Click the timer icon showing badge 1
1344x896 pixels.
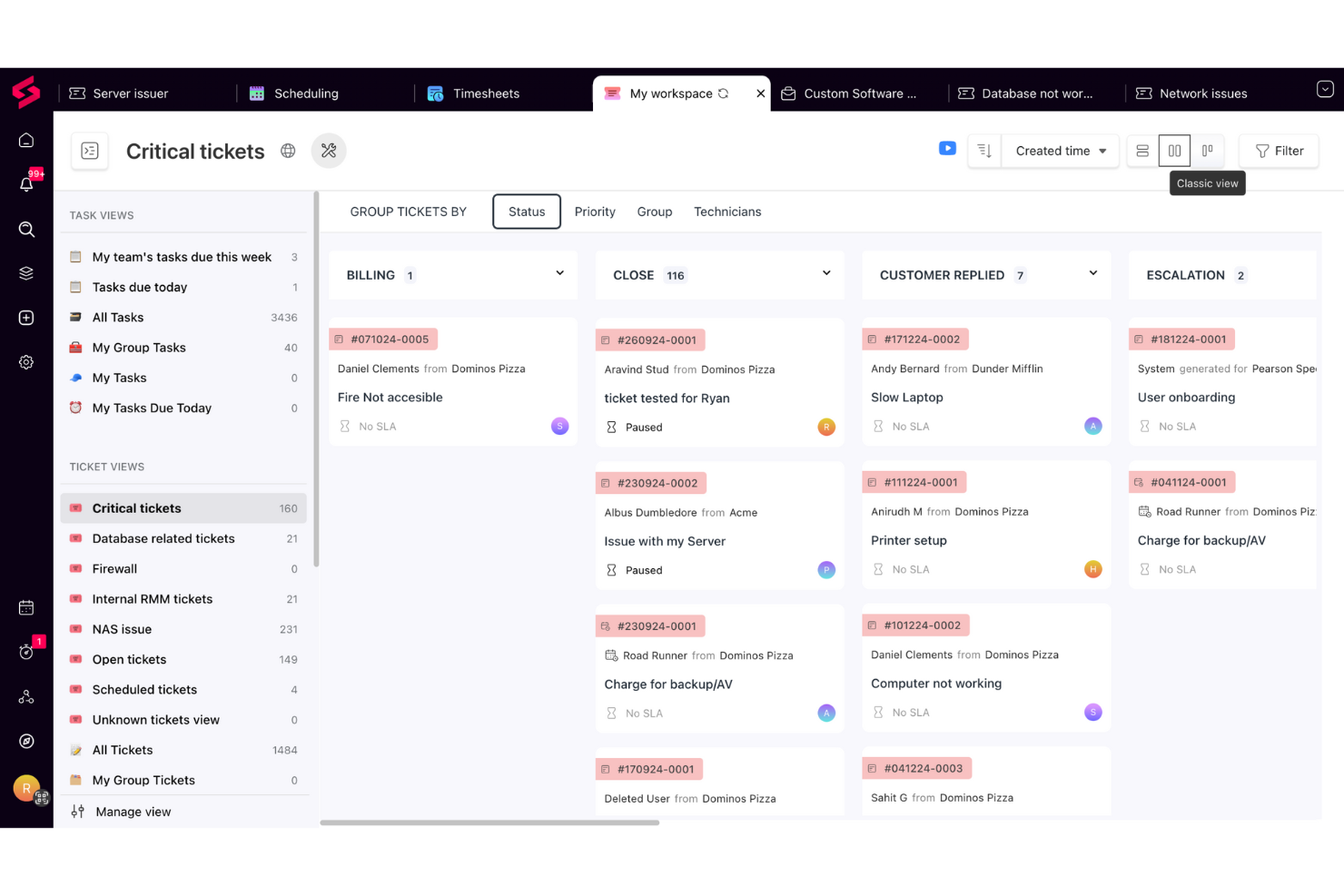click(26, 652)
